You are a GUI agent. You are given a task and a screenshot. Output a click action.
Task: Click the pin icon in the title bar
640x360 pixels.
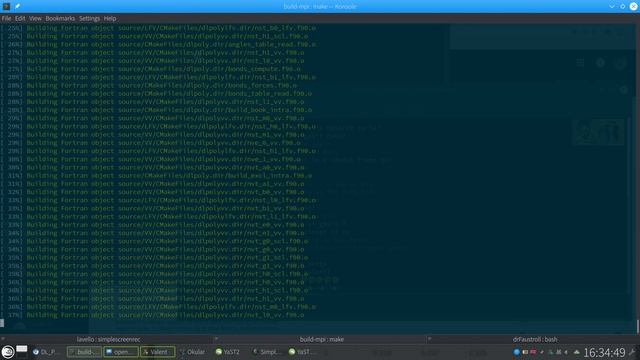click(18, 6)
